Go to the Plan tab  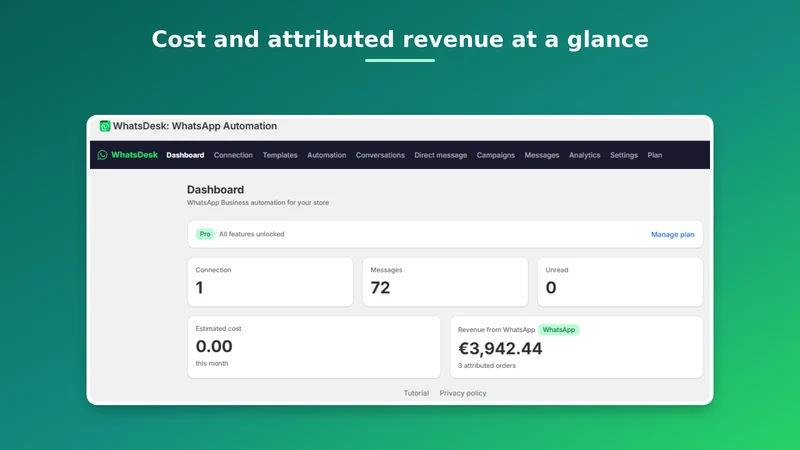tap(655, 155)
